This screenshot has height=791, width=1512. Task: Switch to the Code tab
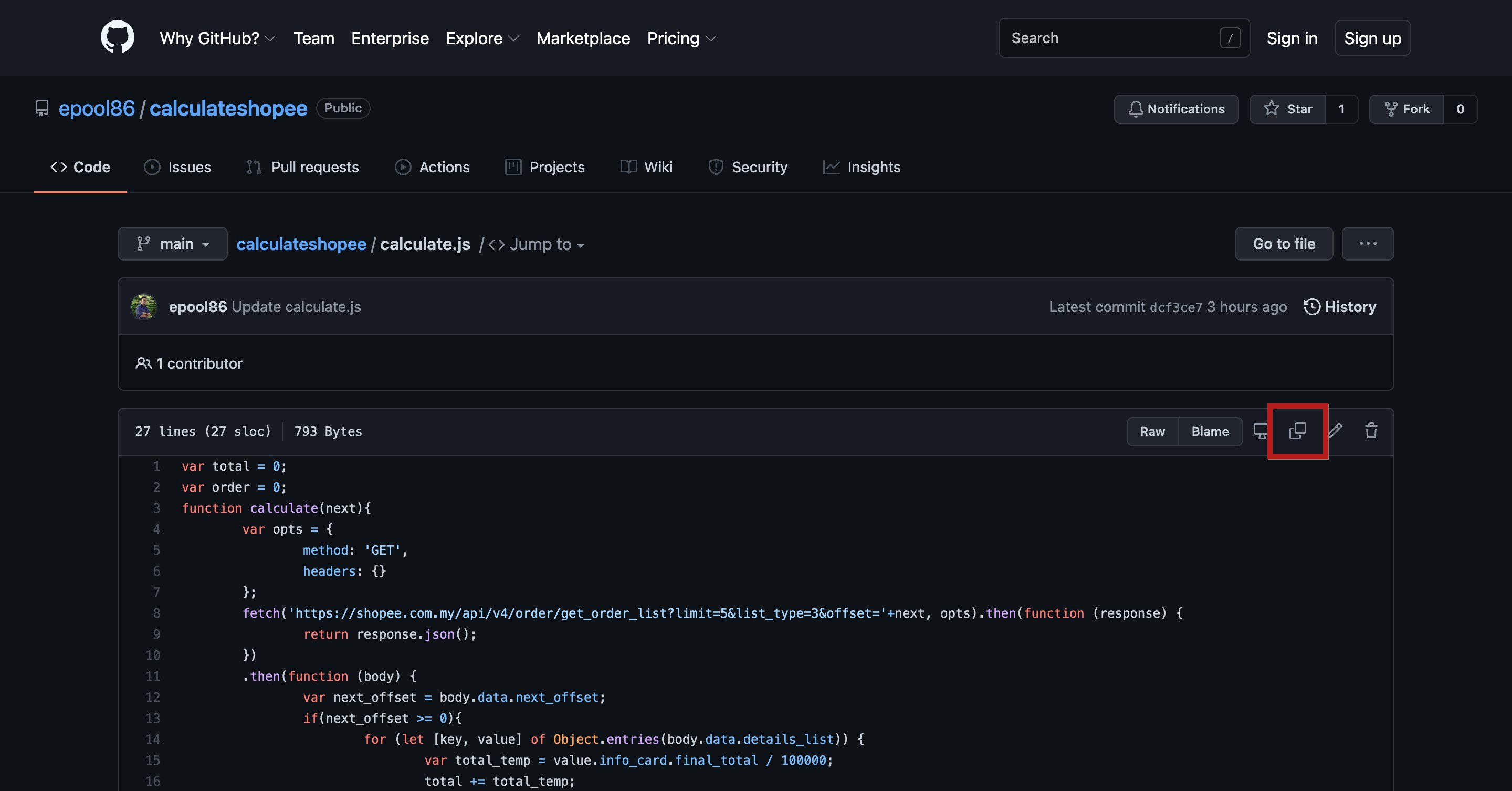pyautogui.click(x=80, y=168)
